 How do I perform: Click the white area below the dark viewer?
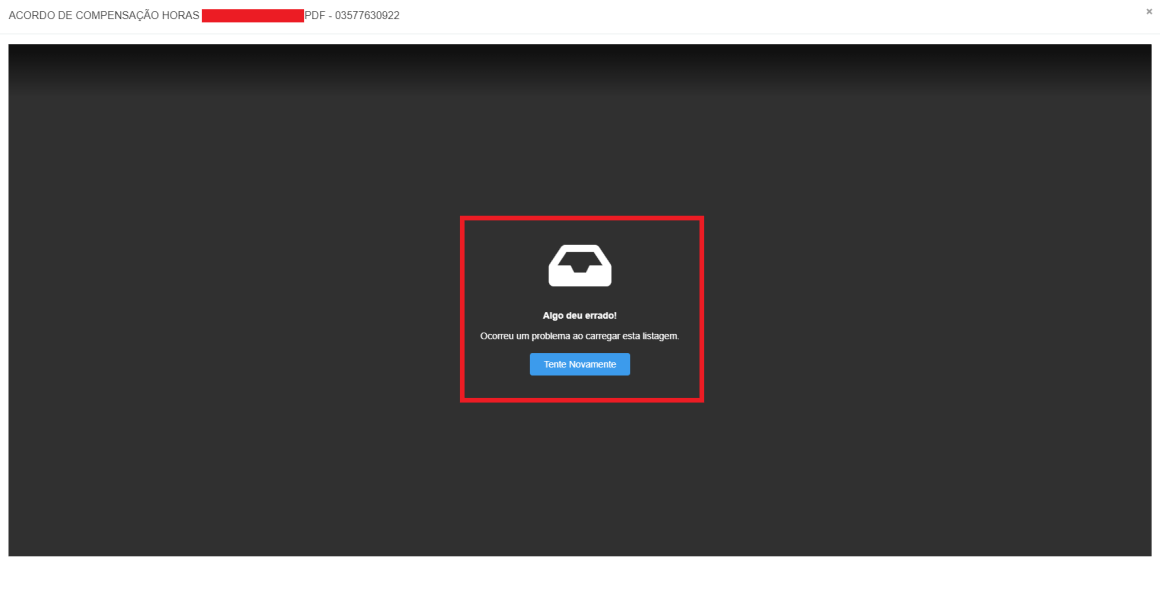[x=580, y=578]
